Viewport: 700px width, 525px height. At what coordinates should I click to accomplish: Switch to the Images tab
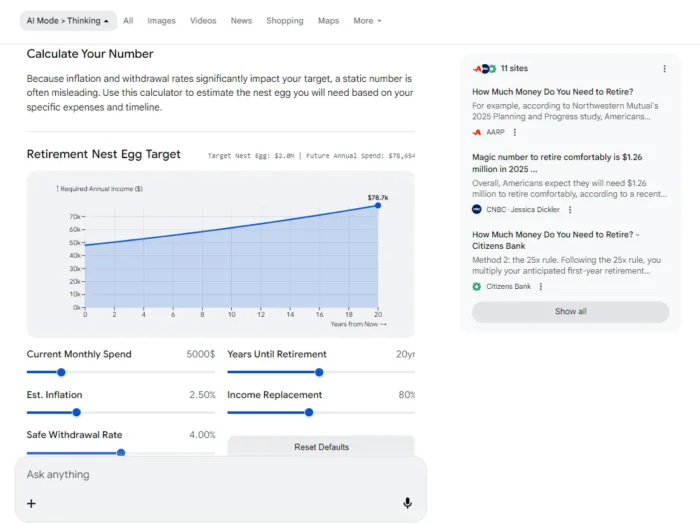161,20
